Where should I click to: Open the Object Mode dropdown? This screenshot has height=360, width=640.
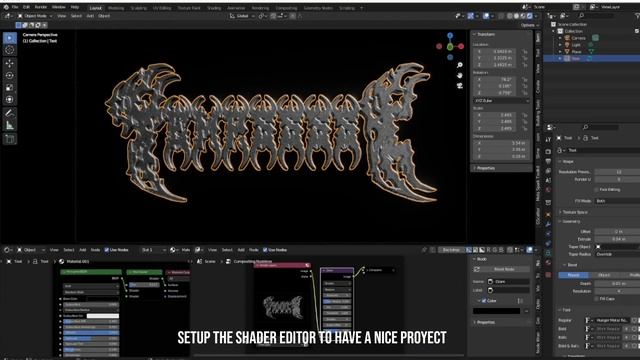[35, 16]
